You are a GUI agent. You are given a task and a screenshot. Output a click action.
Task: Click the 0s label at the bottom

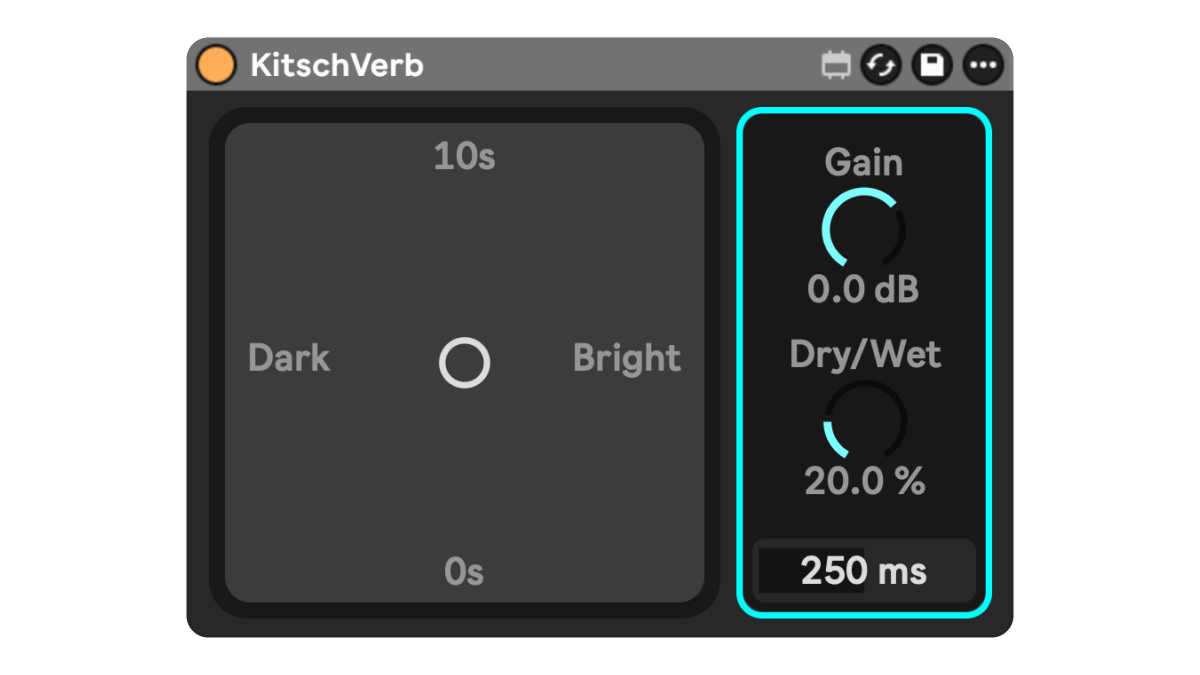[x=464, y=572]
